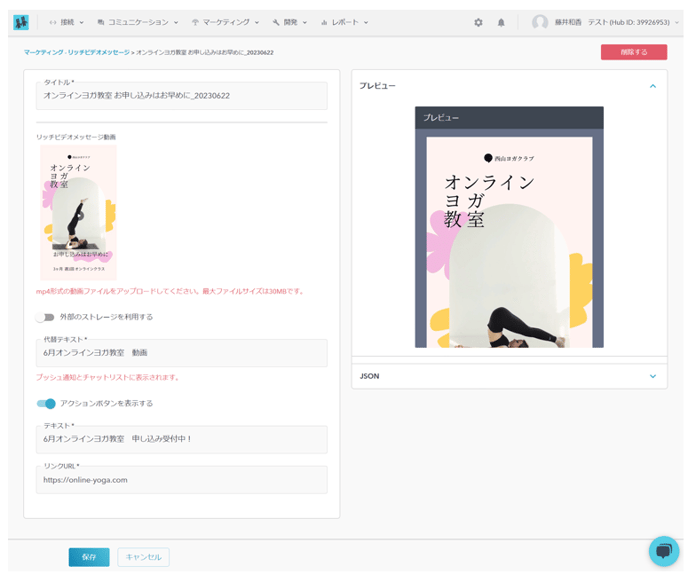Click the user avatar icon
This screenshot has width=688, height=574.
pos(540,22)
